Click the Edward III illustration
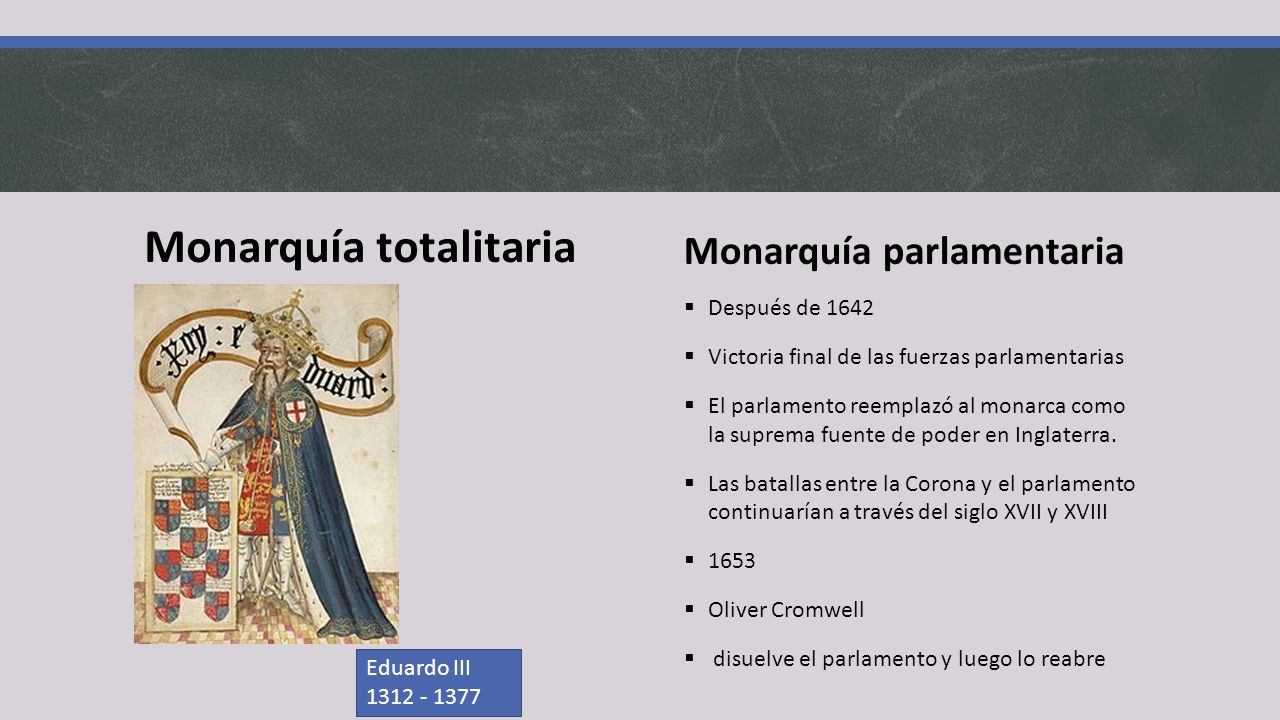1280x720 pixels. pos(266,463)
